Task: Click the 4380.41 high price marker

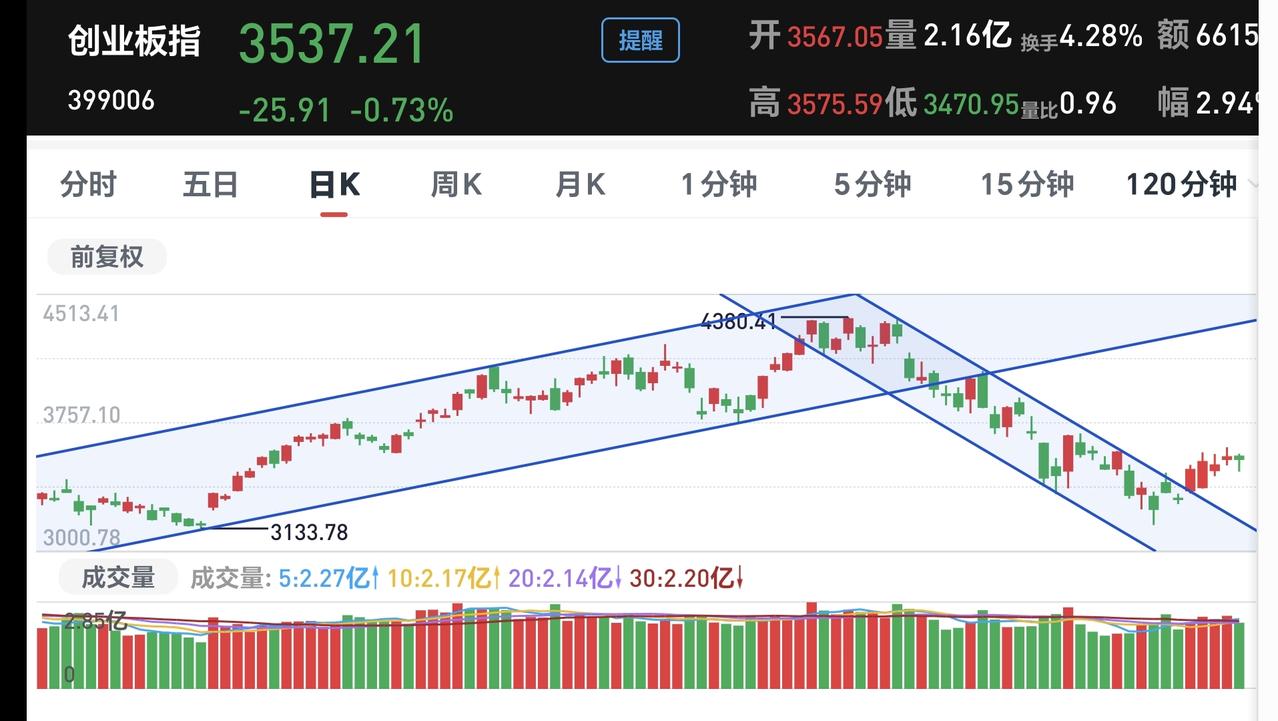Action: click(739, 321)
